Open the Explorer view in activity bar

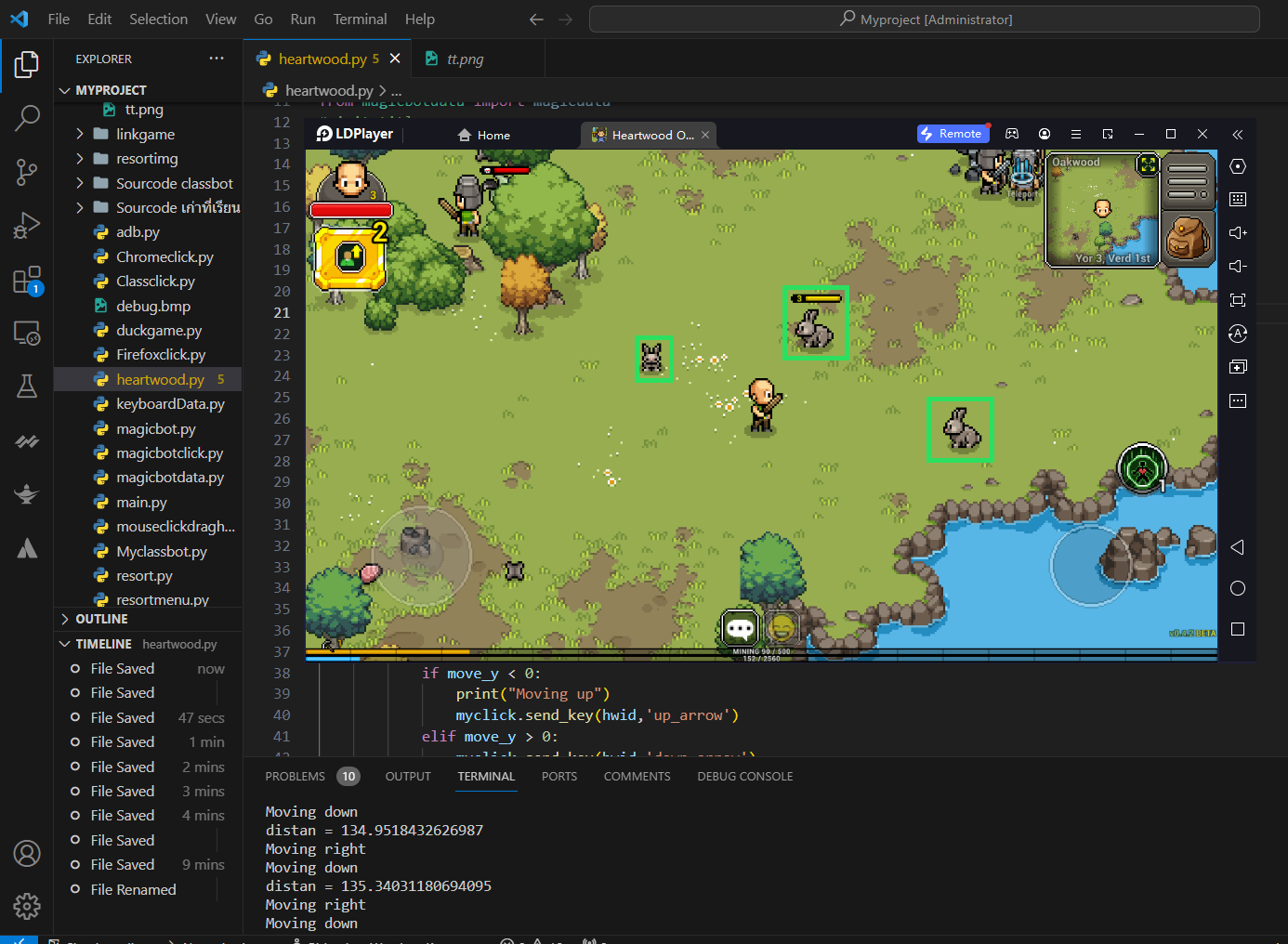point(27,65)
